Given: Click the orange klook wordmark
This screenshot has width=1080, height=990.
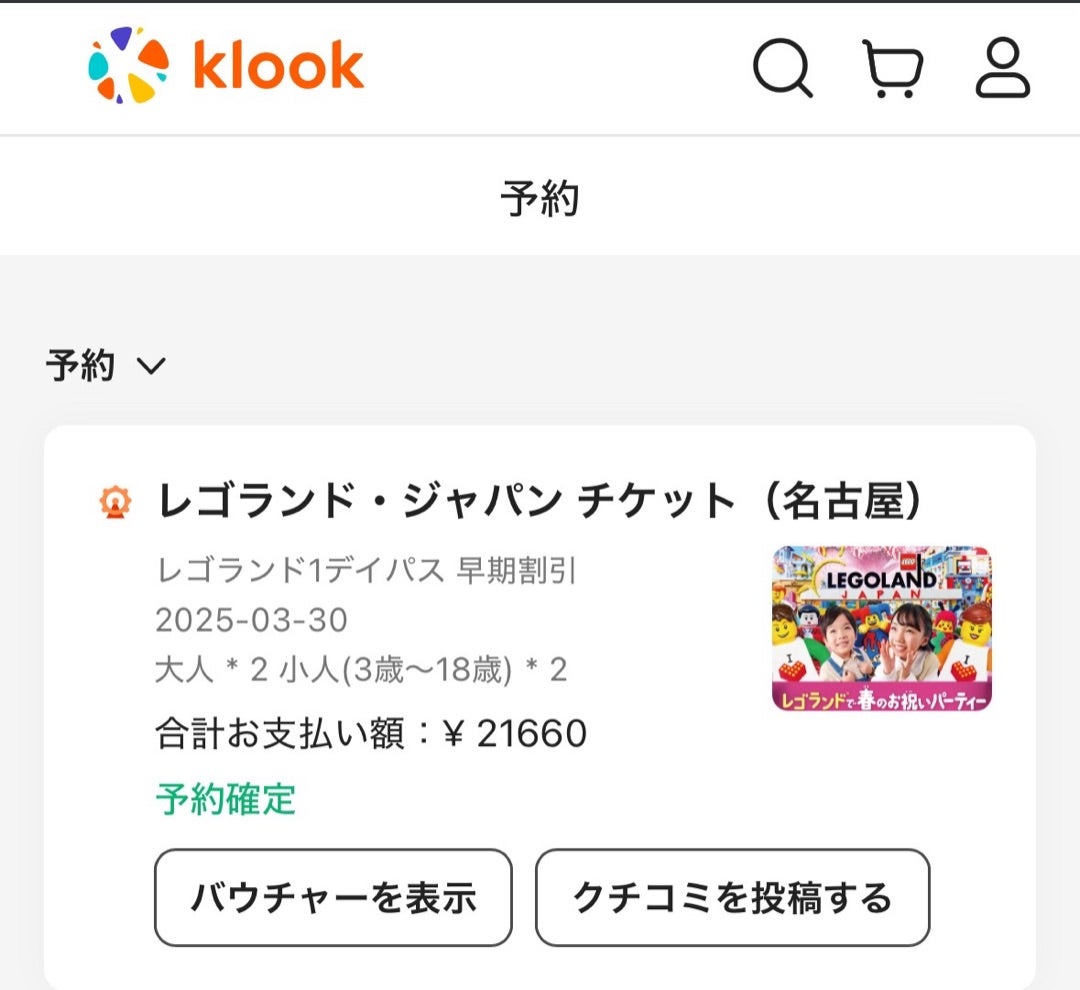Looking at the screenshot, I should click(278, 65).
